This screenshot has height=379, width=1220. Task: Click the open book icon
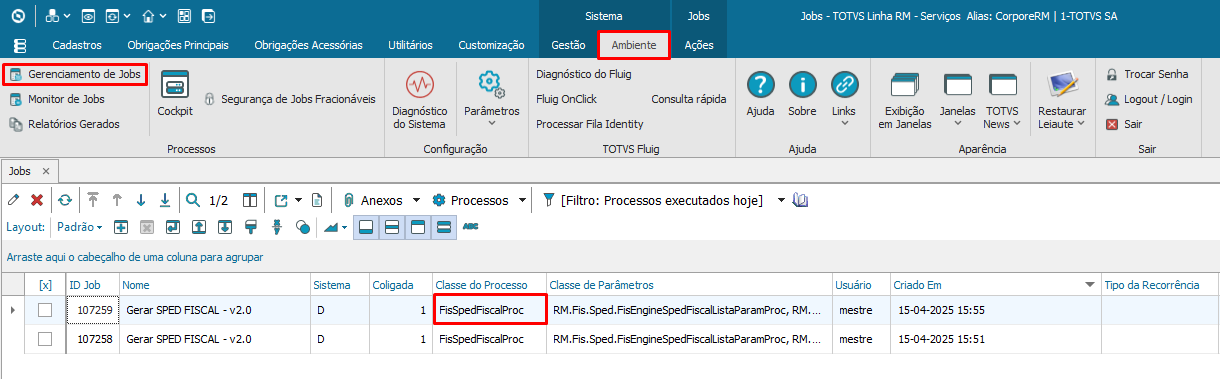click(x=799, y=200)
